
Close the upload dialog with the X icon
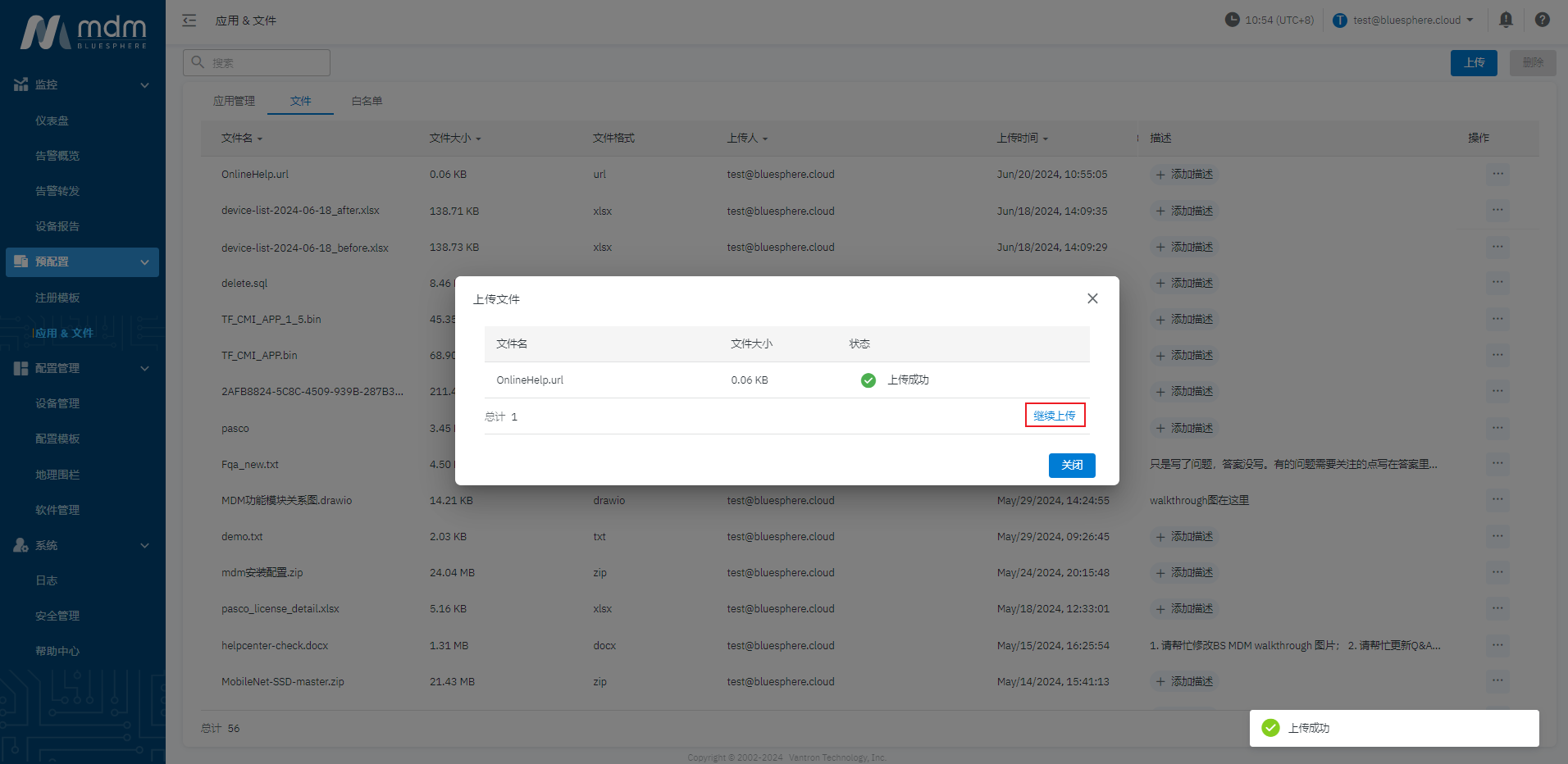click(x=1092, y=298)
